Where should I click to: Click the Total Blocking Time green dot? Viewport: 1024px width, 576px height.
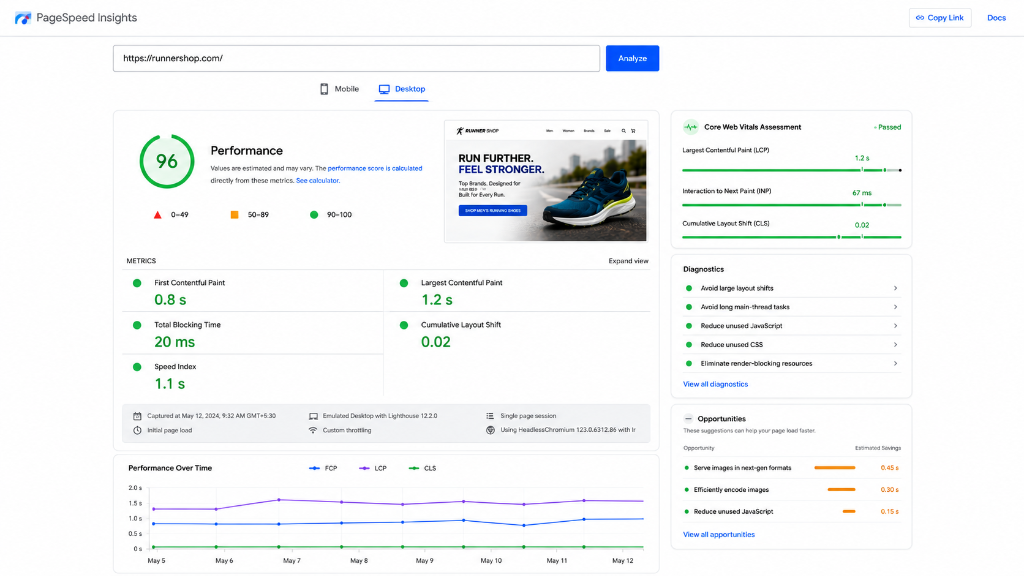pyautogui.click(x=137, y=325)
